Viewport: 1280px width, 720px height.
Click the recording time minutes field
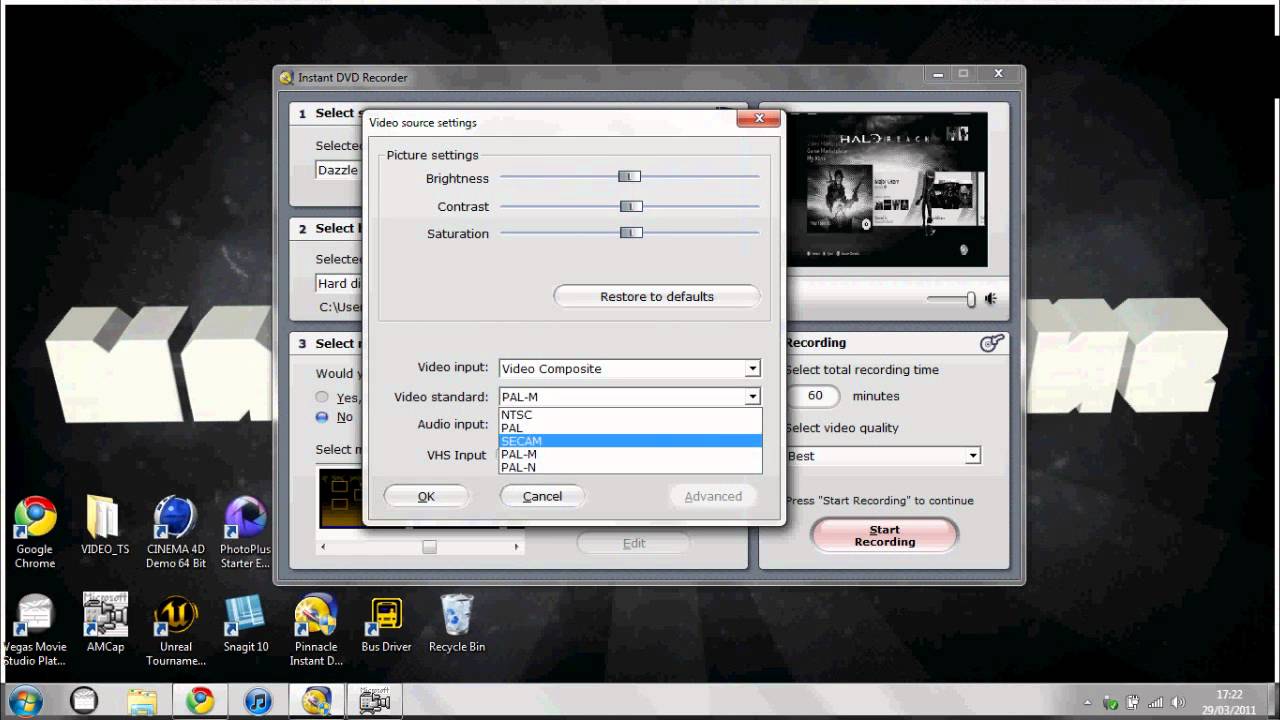pos(815,396)
